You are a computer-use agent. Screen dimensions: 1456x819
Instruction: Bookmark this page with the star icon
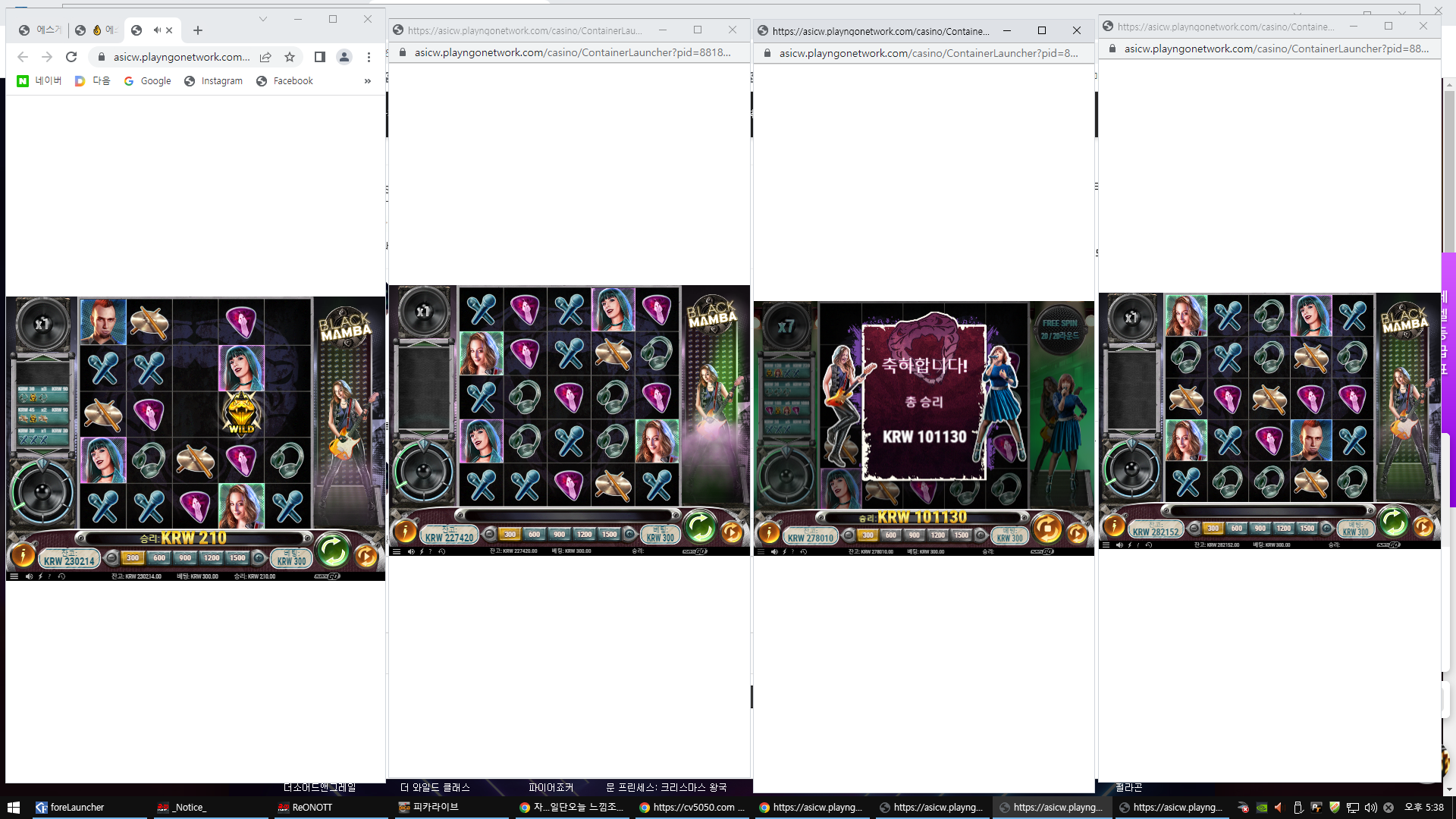click(x=290, y=57)
